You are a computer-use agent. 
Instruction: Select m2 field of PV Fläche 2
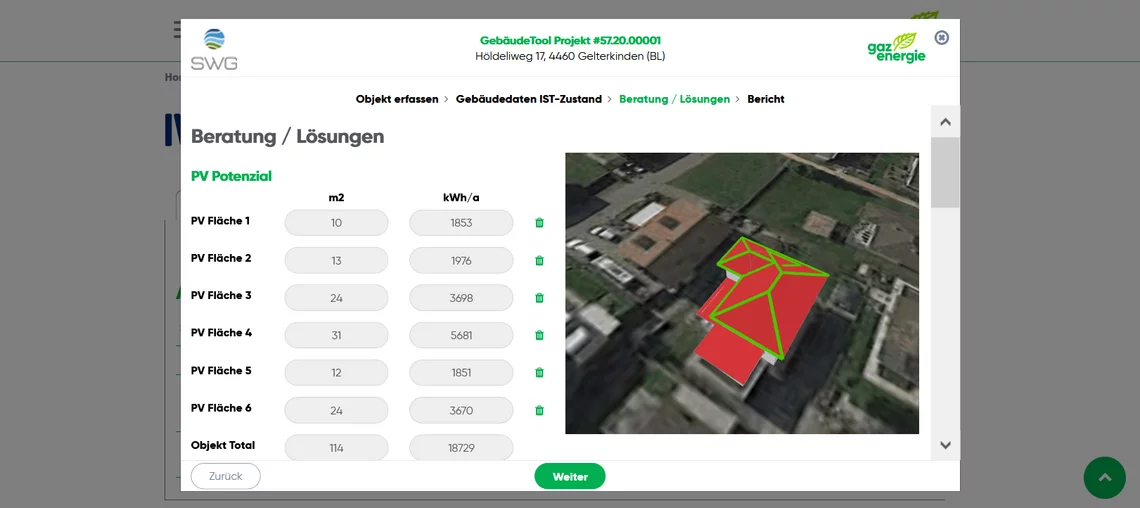pyautogui.click(x=336, y=260)
